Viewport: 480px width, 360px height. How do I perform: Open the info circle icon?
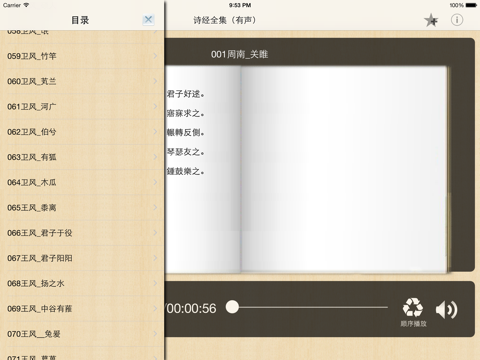click(457, 20)
